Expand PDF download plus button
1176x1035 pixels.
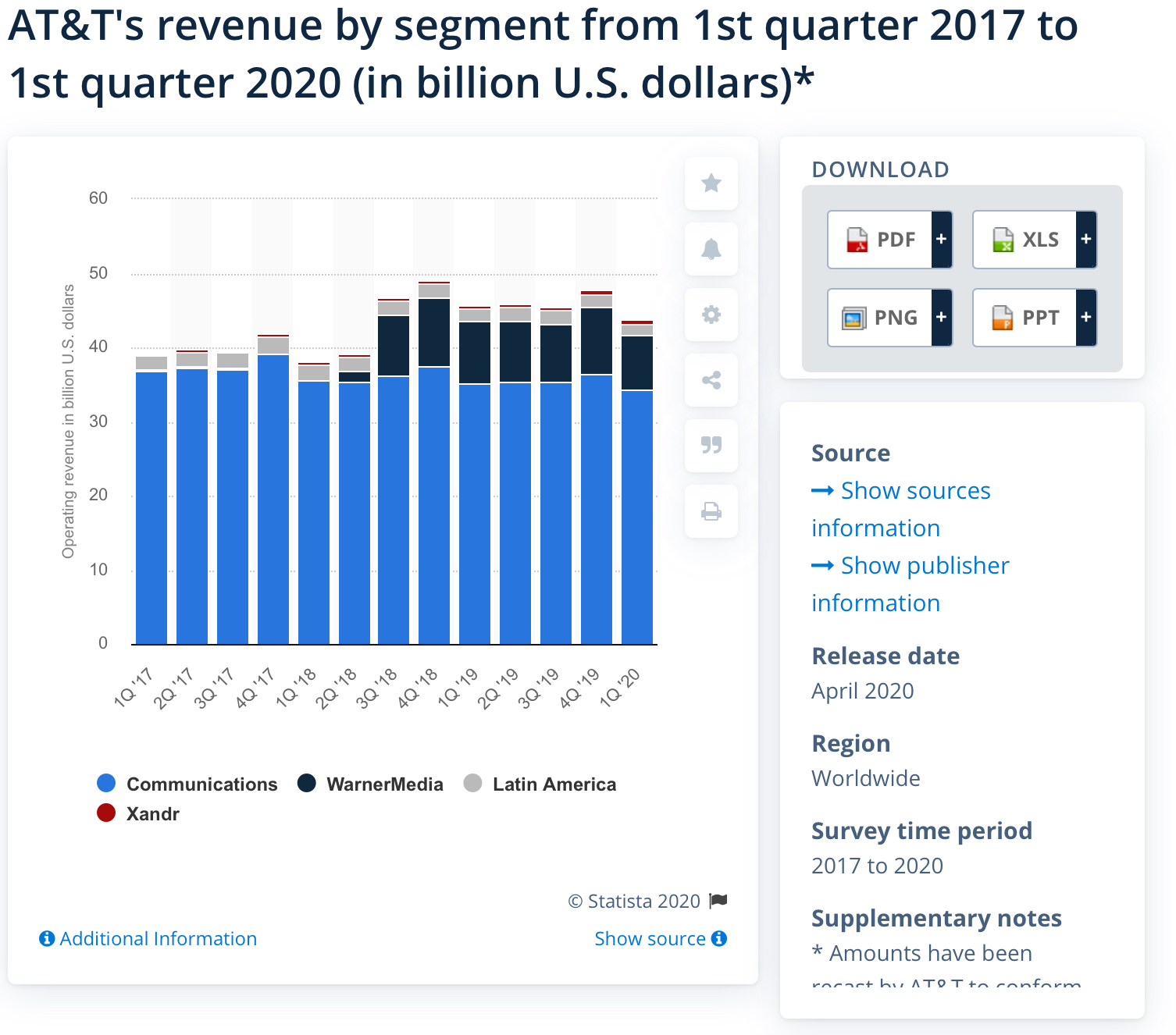tap(942, 240)
